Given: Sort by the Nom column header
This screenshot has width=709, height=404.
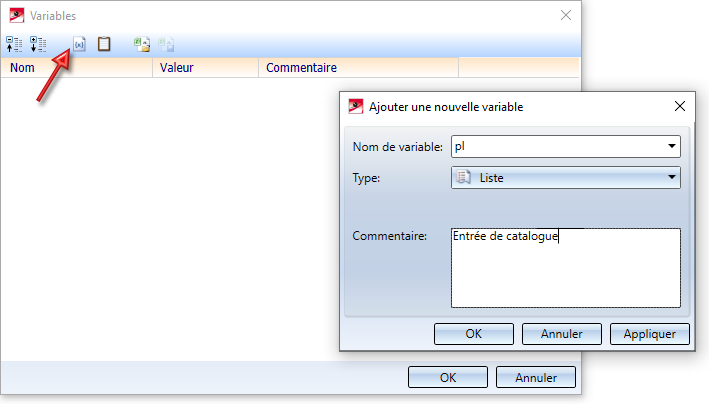Looking at the screenshot, I should point(78,68).
